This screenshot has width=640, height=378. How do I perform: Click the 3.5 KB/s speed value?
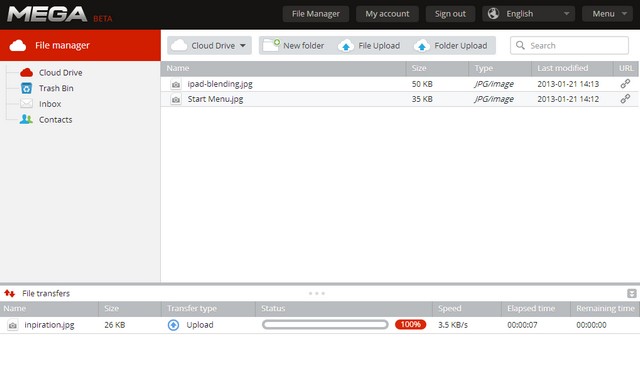pyautogui.click(x=453, y=325)
